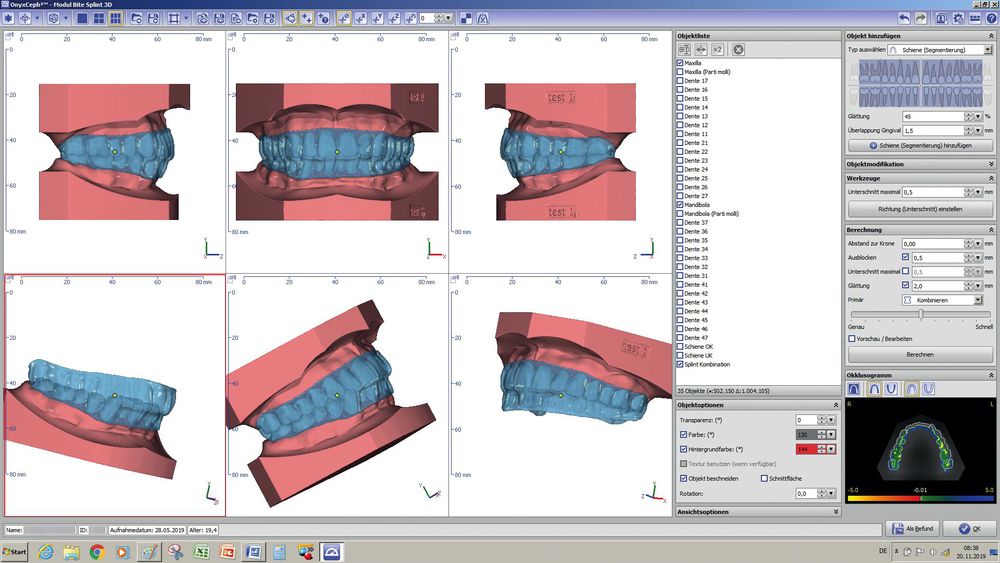Image resolution: width=1000 pixels, height=563 pixels.
Task: Expand the Ansichtsoptionen section
Action: pos(835,512)
